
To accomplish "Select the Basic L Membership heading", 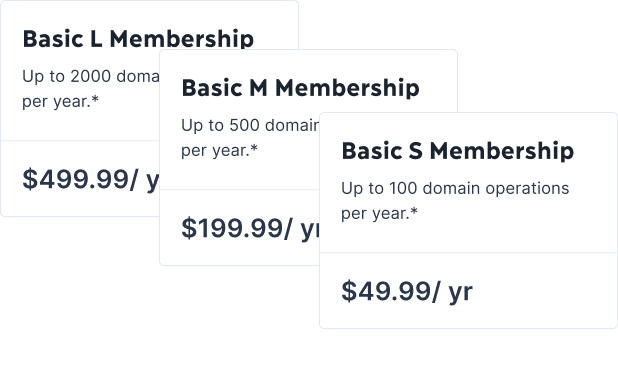I will (x=138, y=39).
